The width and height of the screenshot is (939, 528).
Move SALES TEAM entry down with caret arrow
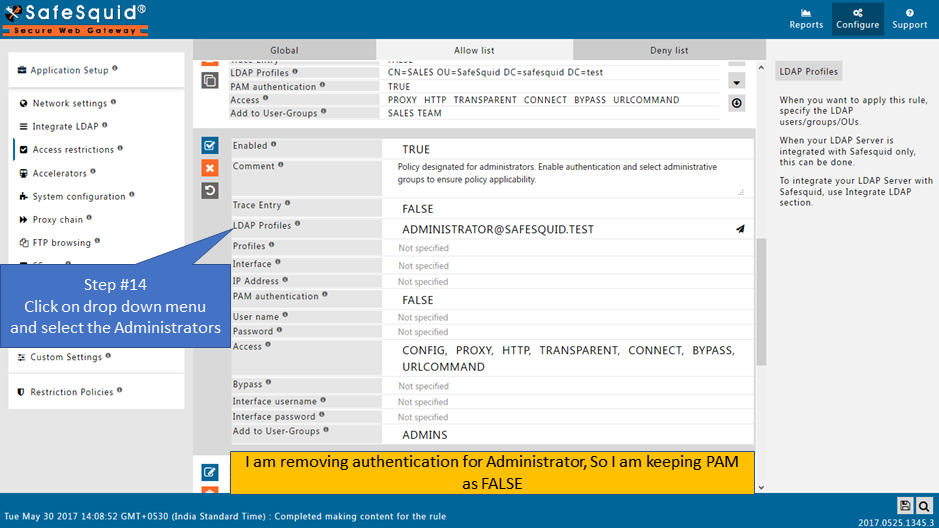737,83
